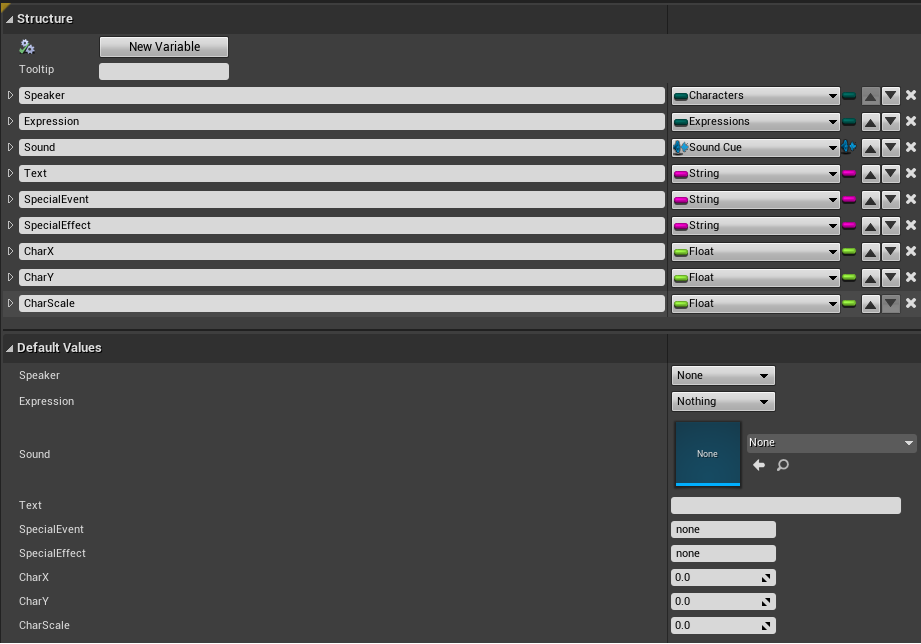The image size is (921, 644).
Task: Delete the SpecialEvent variable
Action: point(911,199)
